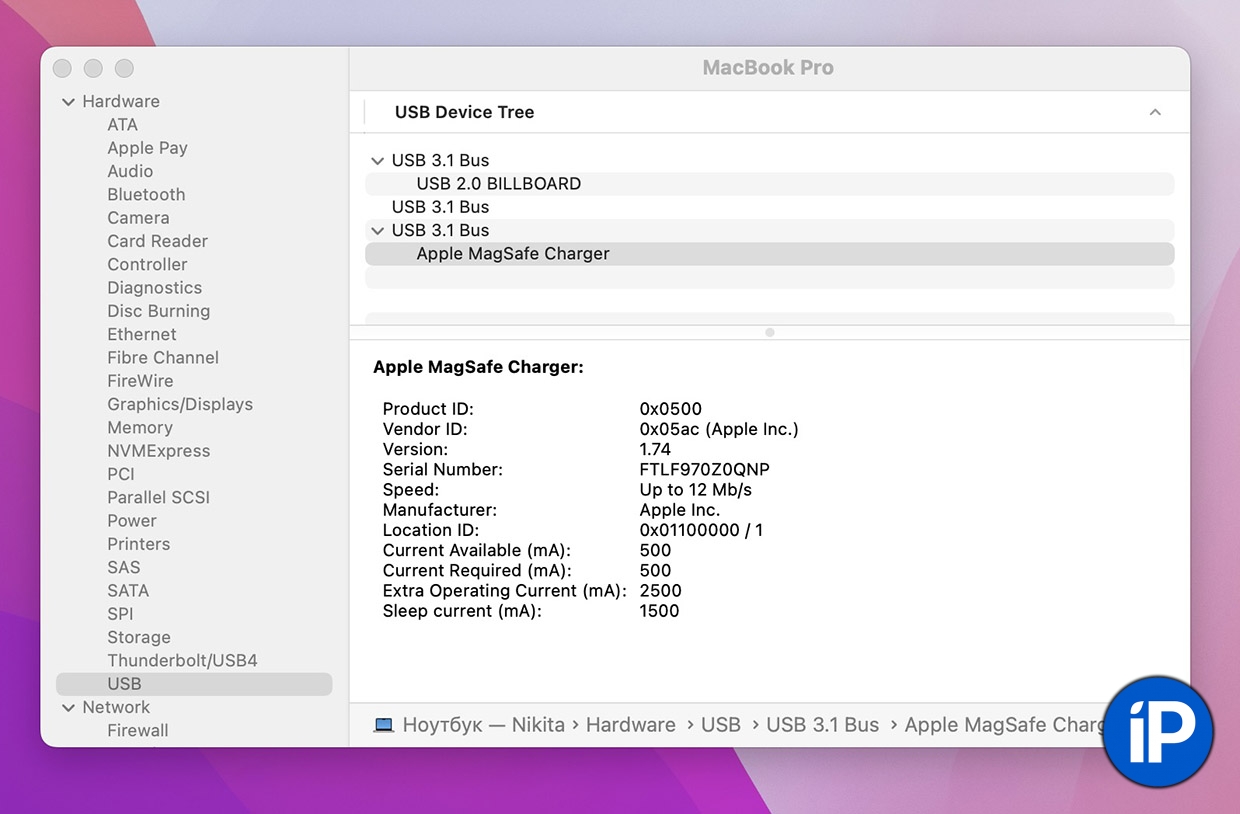Collapse the first USB 3.1 Bus chevron
Viewport: 1240px width, 814px height.
click(x=377, y=161)
